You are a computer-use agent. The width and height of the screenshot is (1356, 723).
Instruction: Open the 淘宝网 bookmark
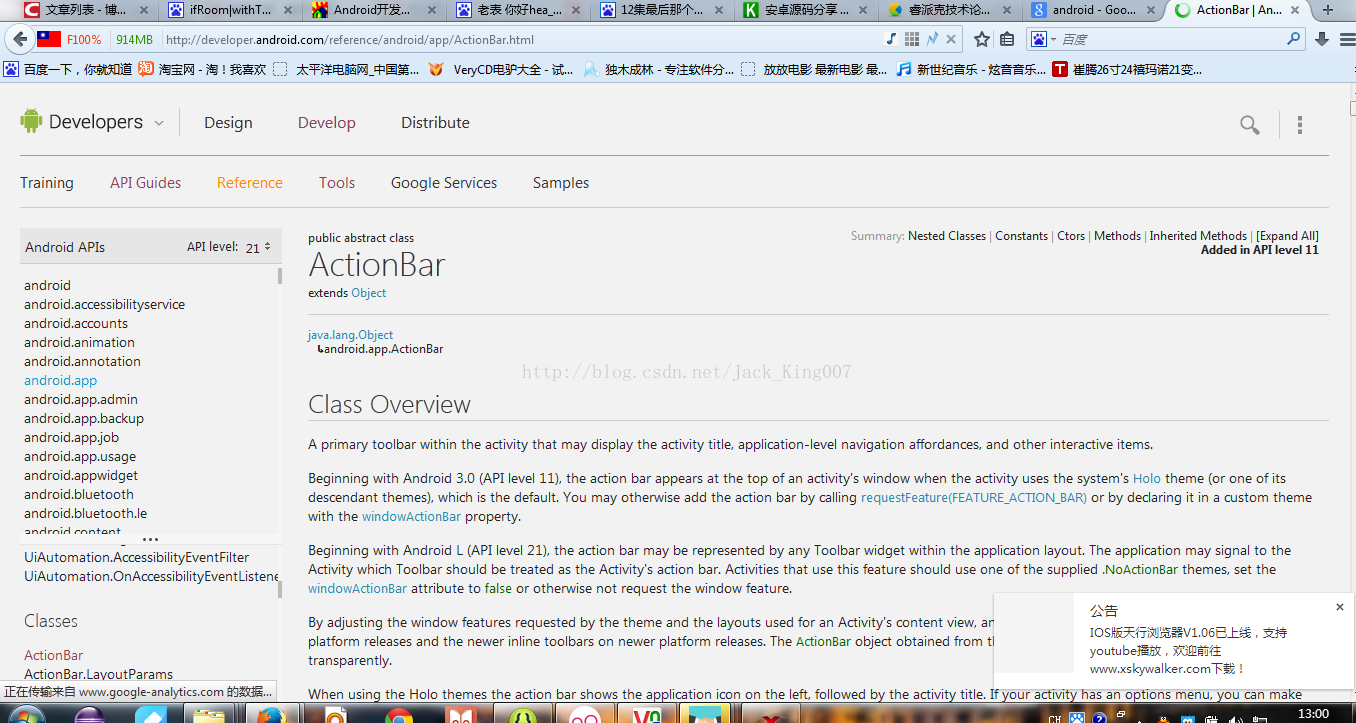[202, 70]
